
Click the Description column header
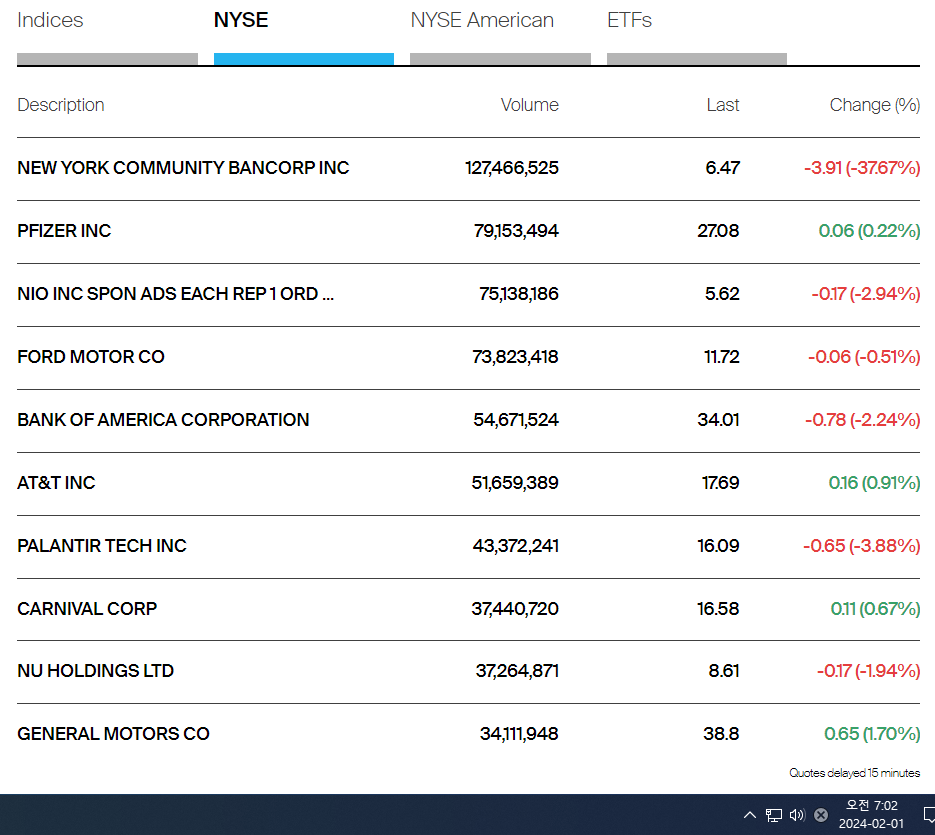(61, 105)
